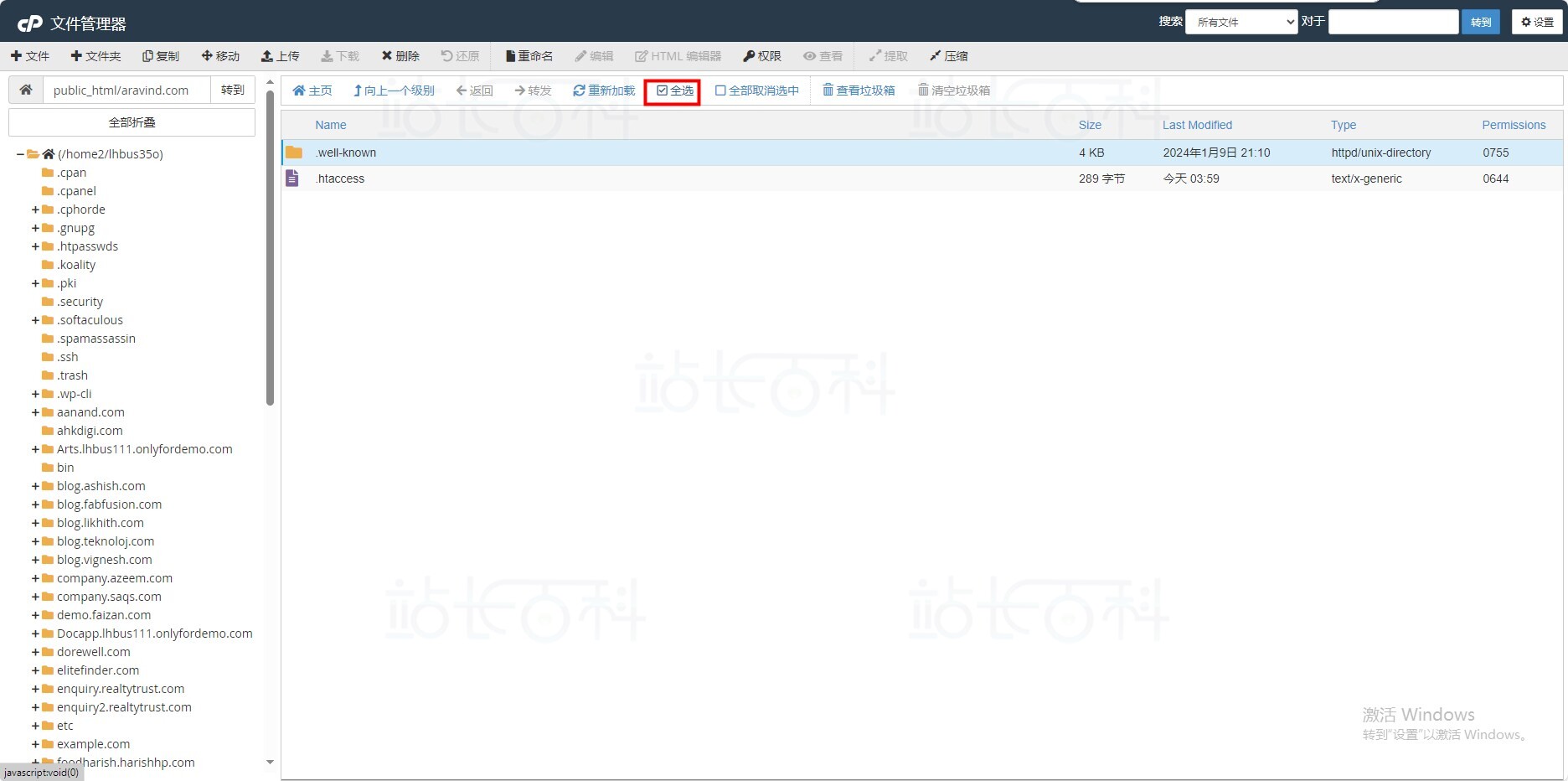This screenshot has width=1568, height=781.
Task: Expand the .wp-cli tree node
Action: (x=34, y=393)
